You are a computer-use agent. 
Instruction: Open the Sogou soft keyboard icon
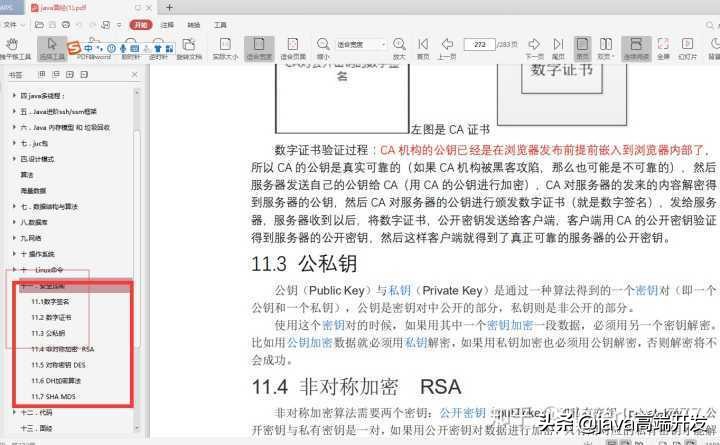coord(135,48)
